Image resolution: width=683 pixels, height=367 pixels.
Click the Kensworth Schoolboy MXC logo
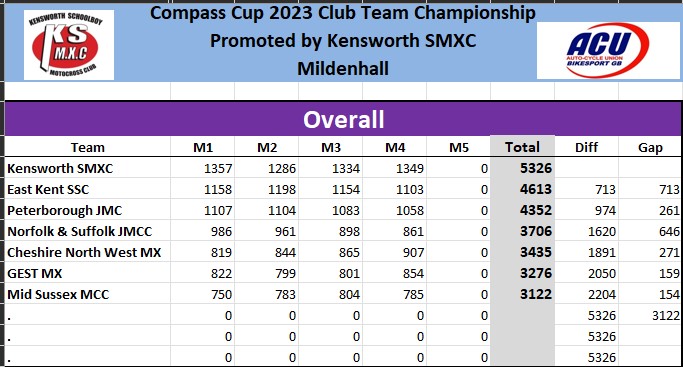point(69,45)
